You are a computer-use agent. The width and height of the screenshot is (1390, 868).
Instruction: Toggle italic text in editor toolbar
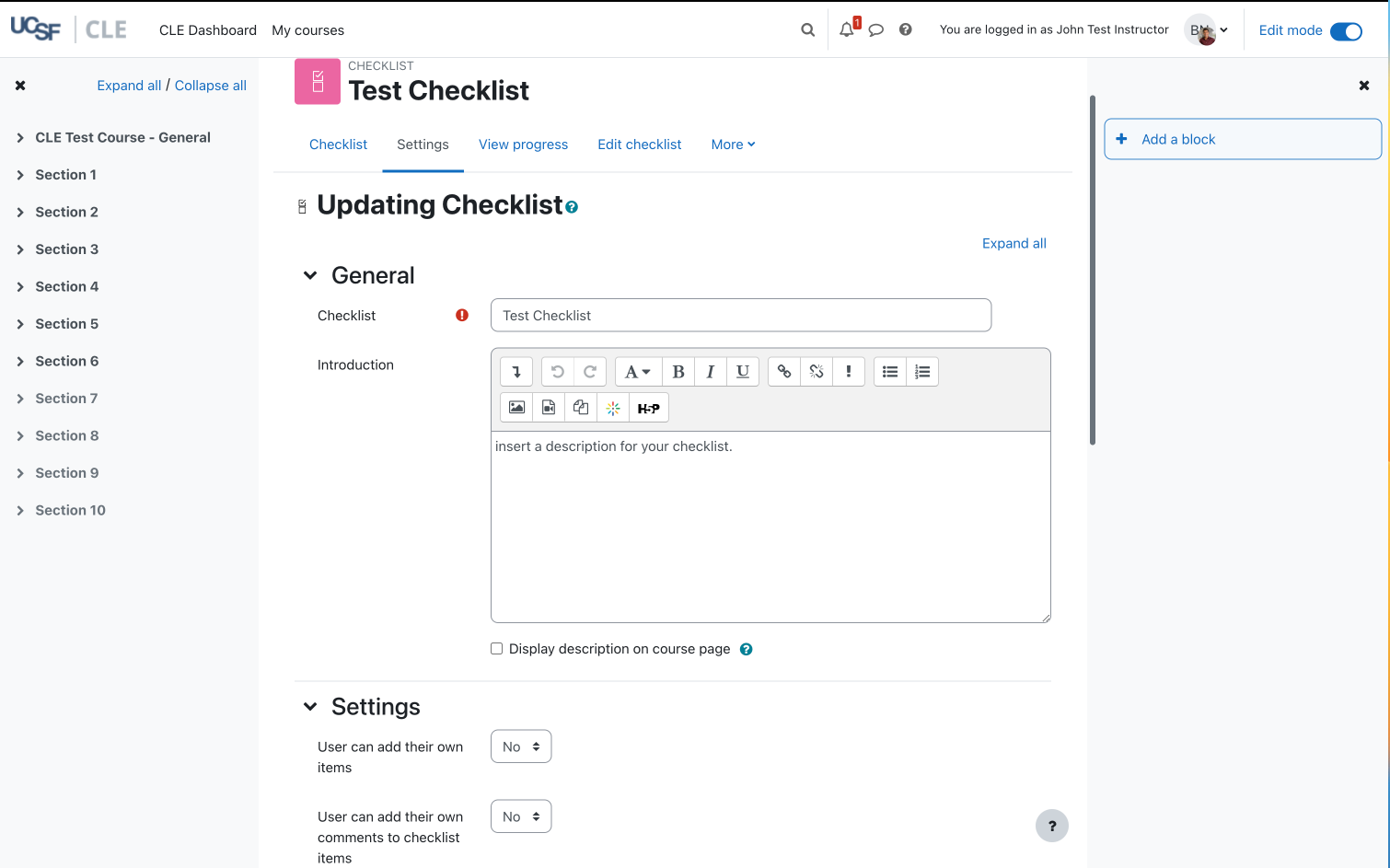[x=710, y=372]
